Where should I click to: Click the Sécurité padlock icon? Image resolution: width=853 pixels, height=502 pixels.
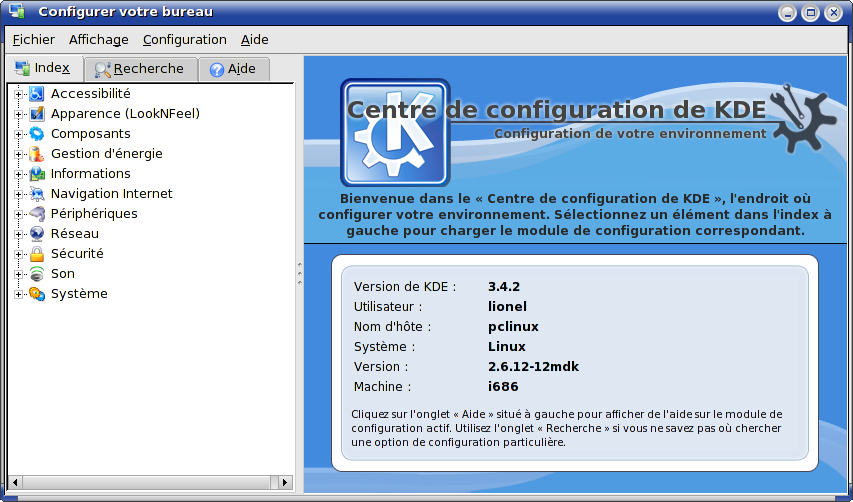point(36,254)
